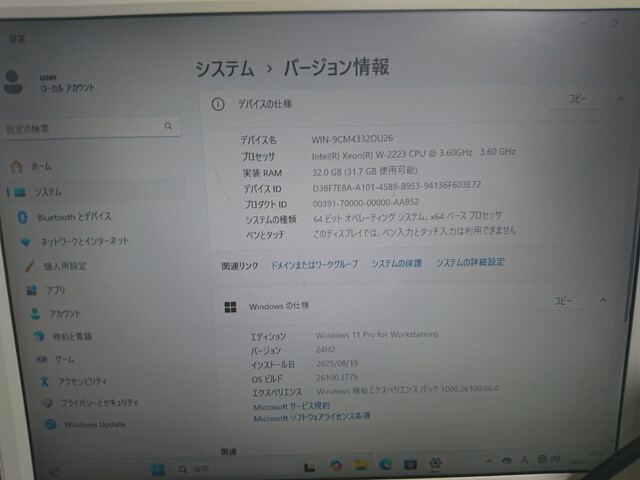
Task: Click the personalization brush icon
Action: pos(29,266)
